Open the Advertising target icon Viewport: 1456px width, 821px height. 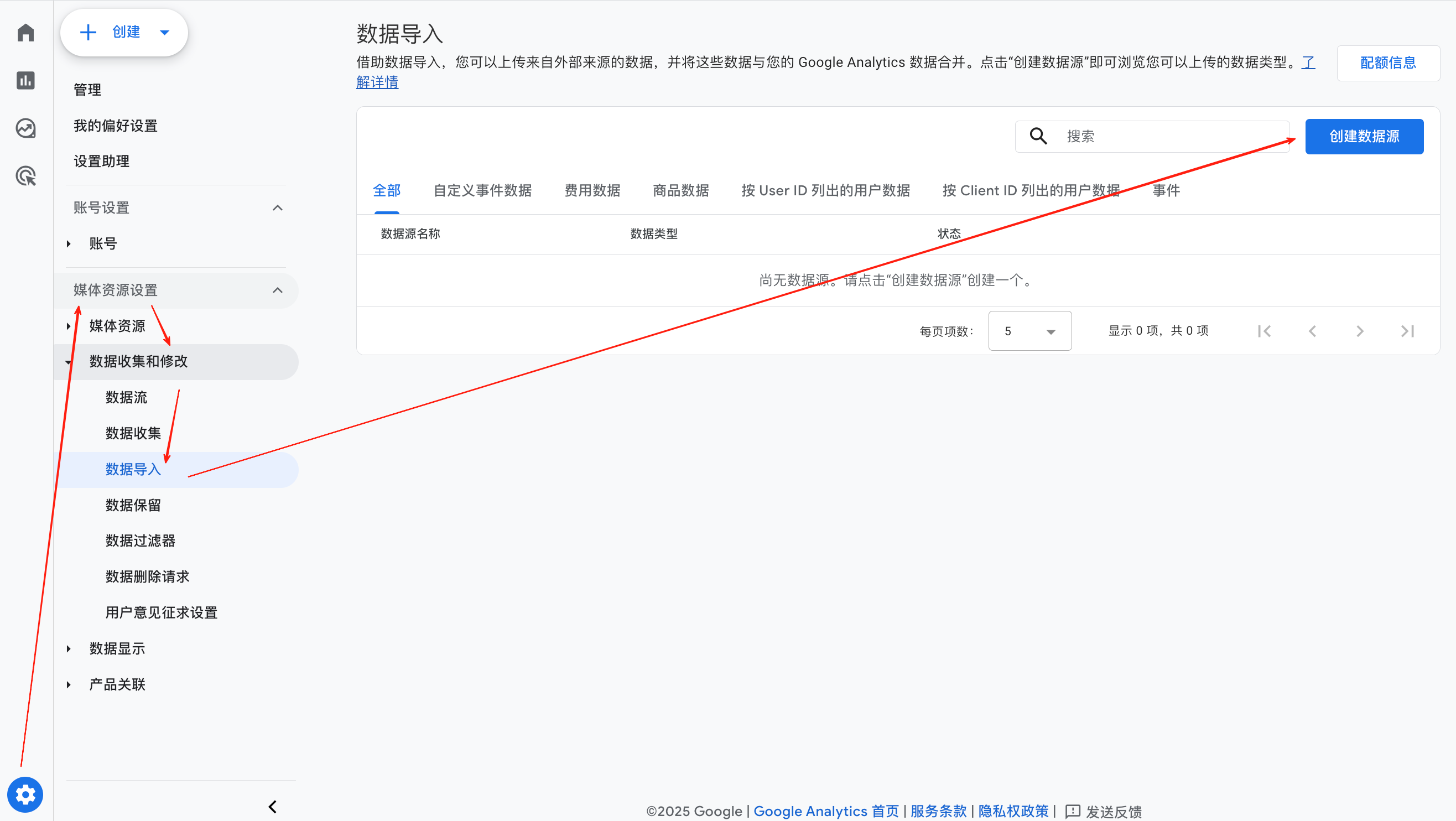click(x=25, y=176)
